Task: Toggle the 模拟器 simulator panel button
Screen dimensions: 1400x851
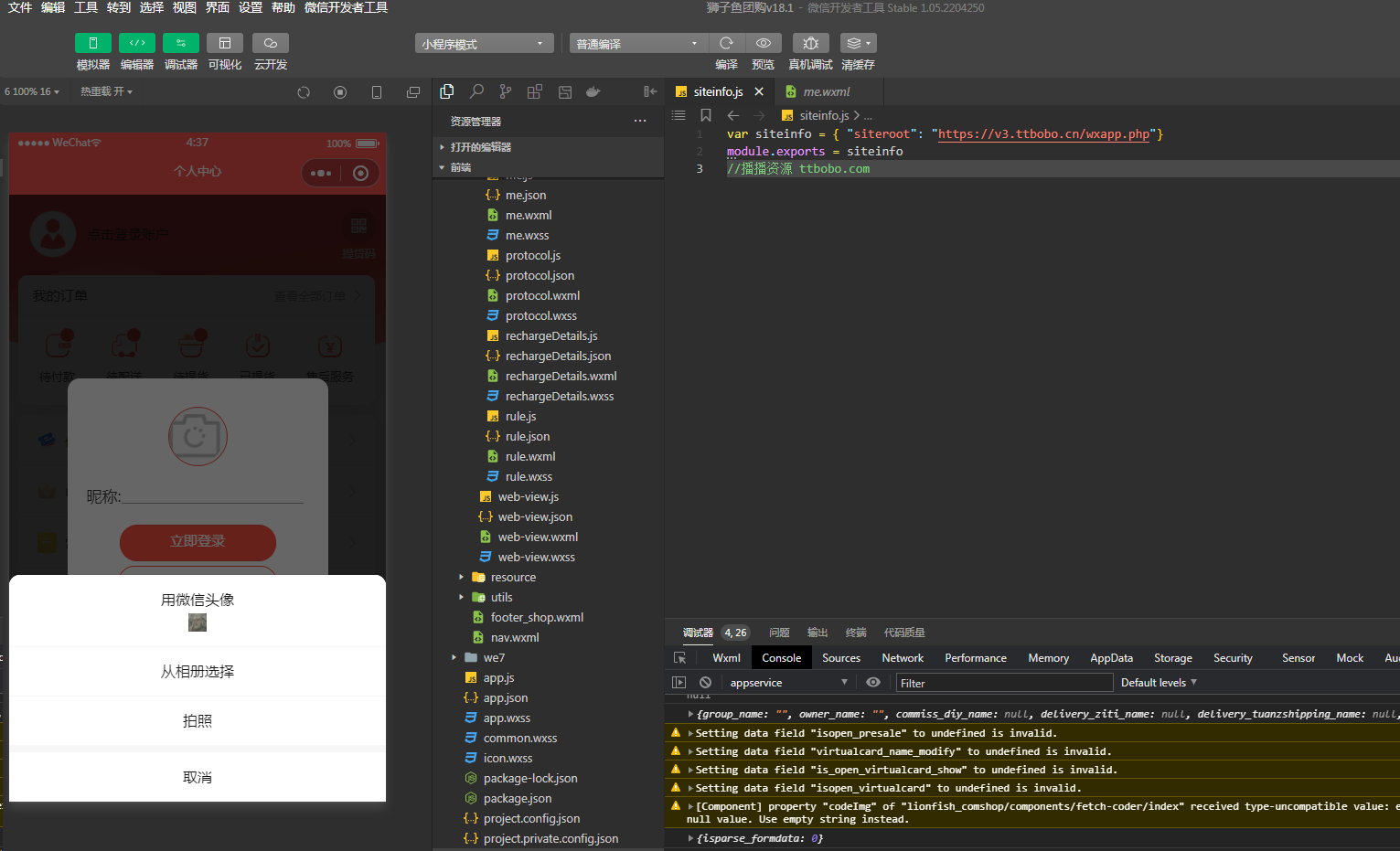Action: [x=92, y=43]
